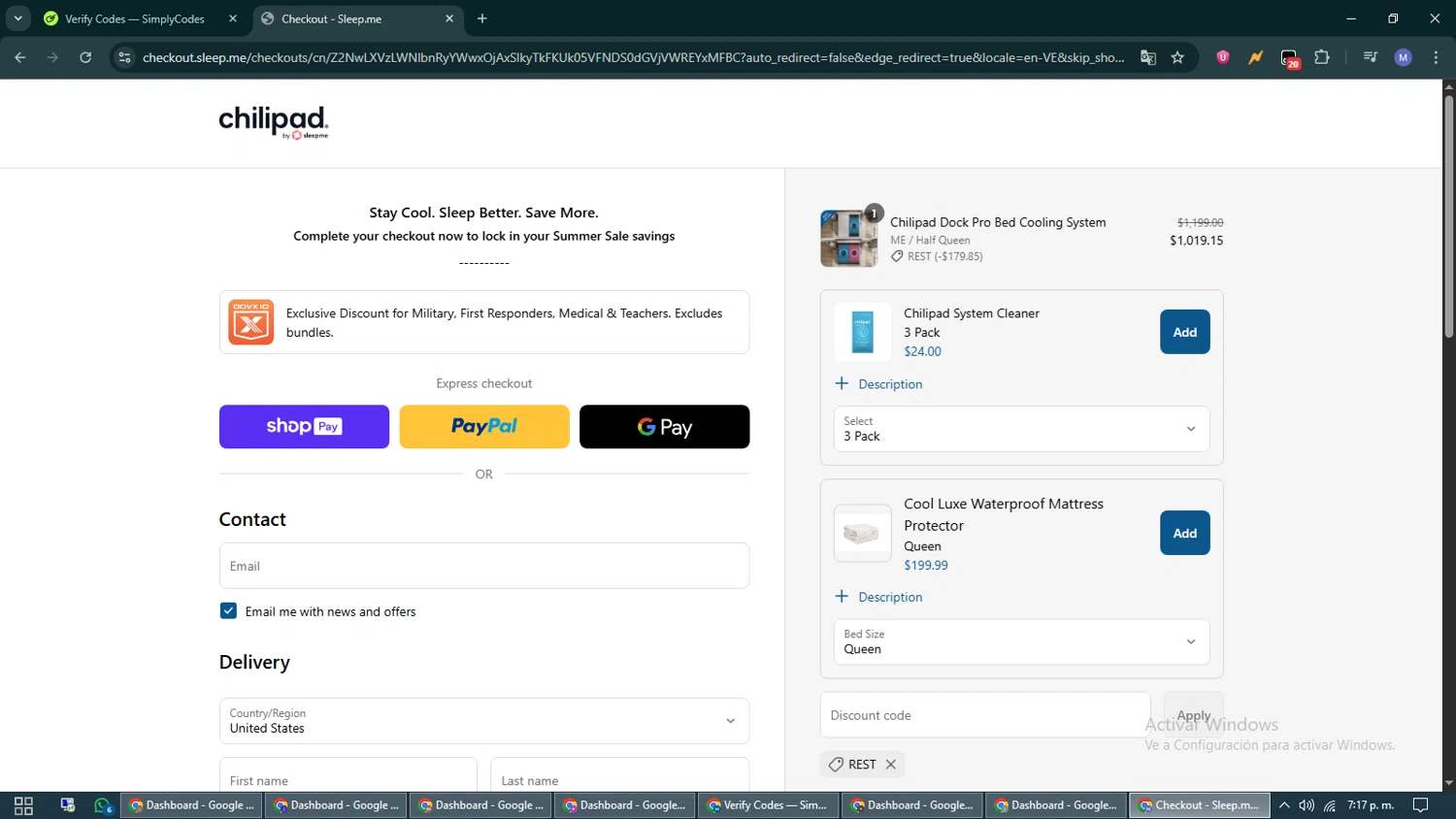The width and height of the screenshot is (1456, 819).
Task: Click the chilipad logo
Action: 274,122
